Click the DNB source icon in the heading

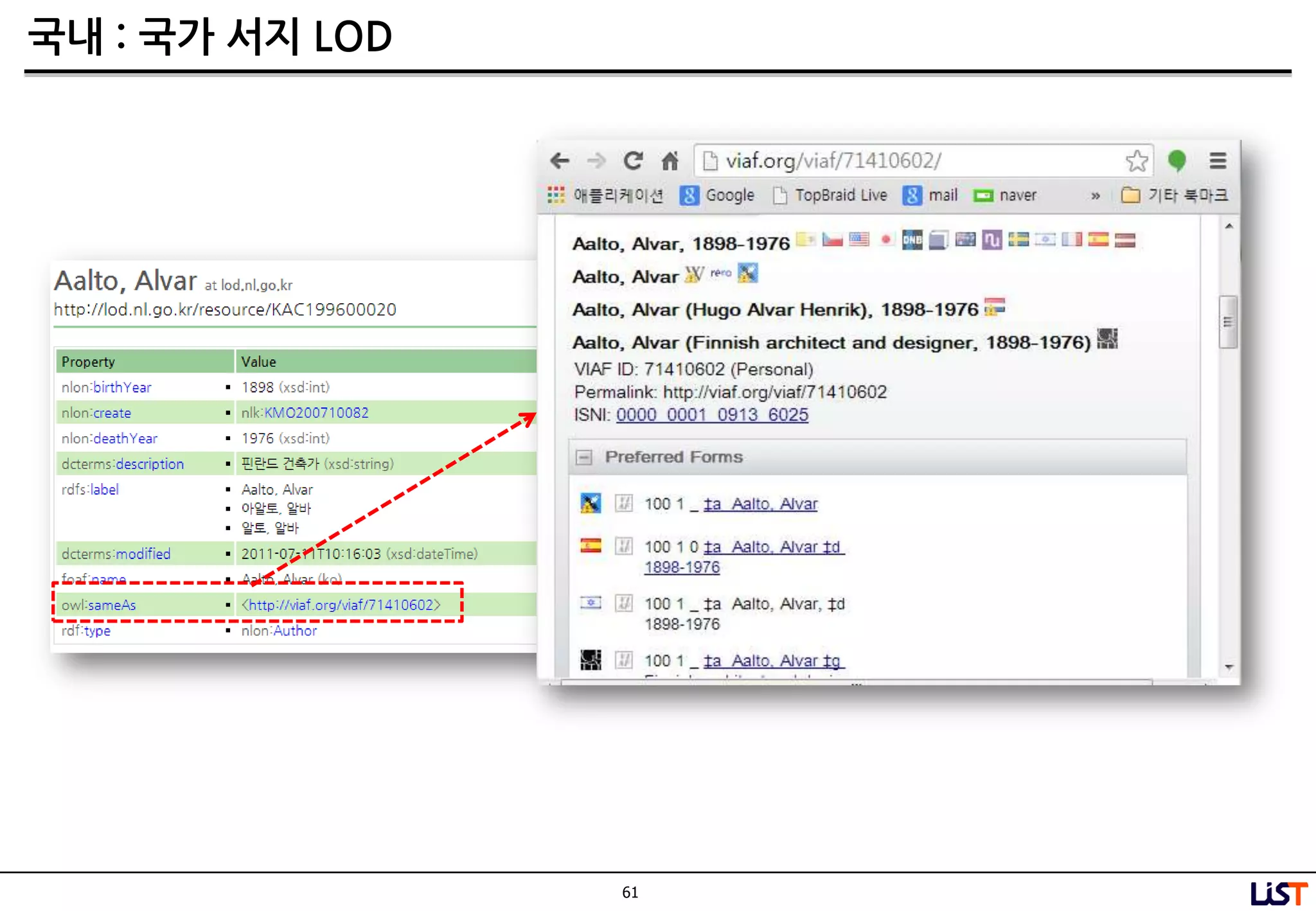point(912,240)
